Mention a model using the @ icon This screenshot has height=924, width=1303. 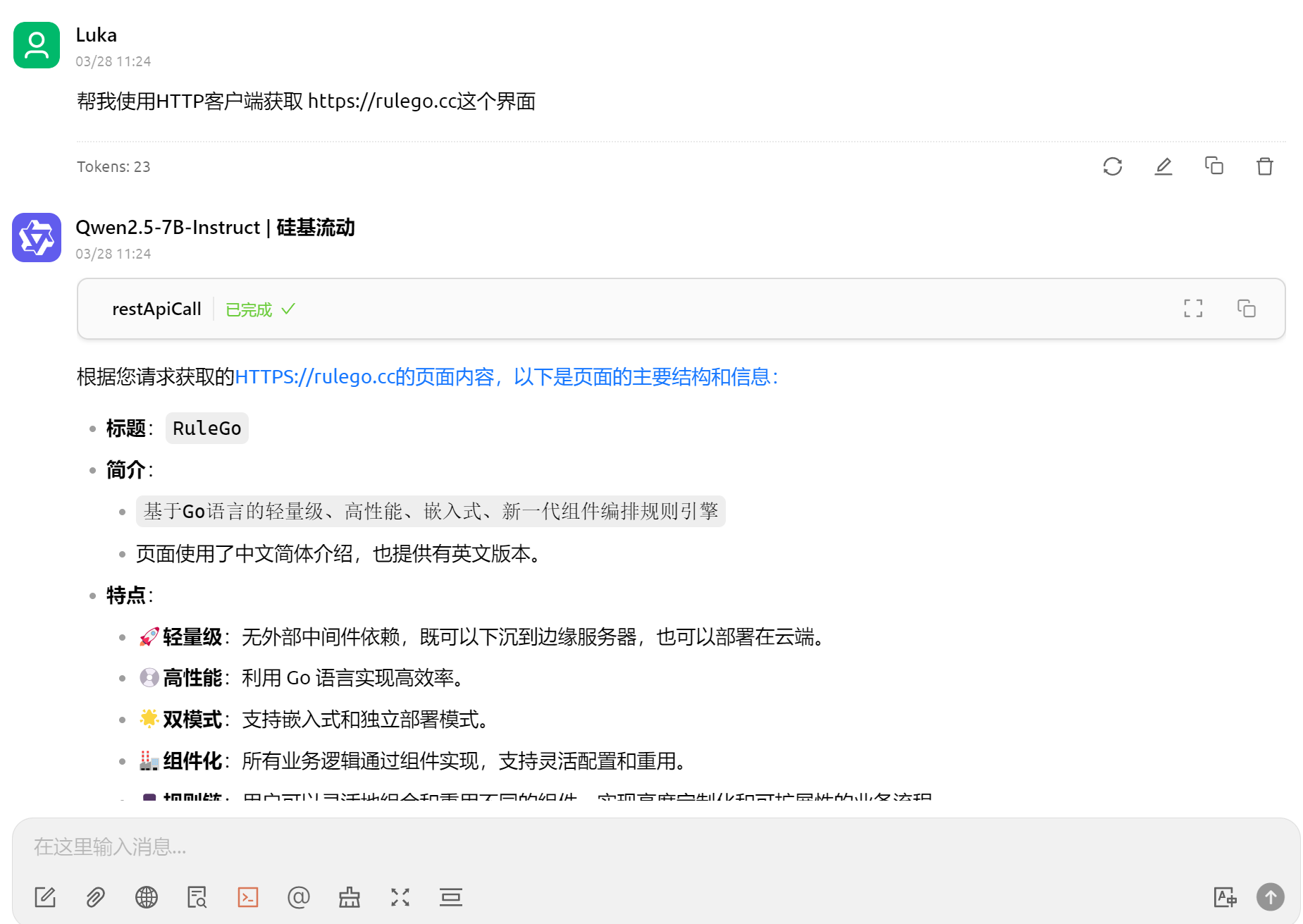point(299,897)
